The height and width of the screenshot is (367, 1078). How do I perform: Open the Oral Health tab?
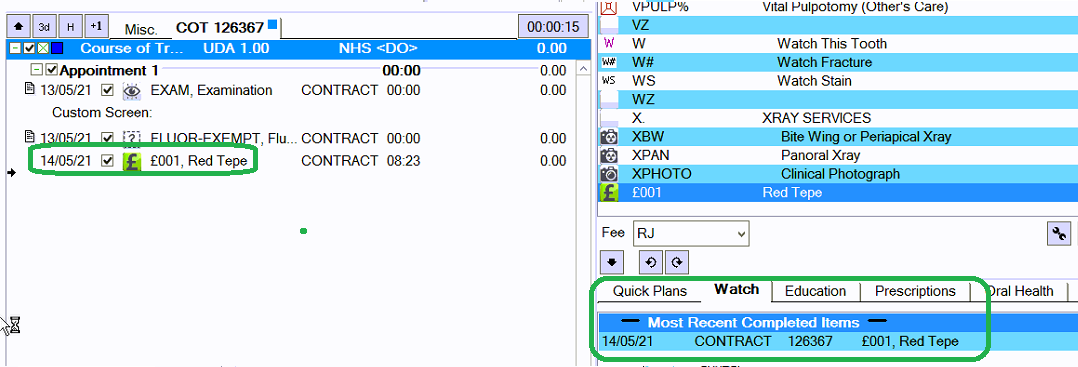(x=1020, y=291)
